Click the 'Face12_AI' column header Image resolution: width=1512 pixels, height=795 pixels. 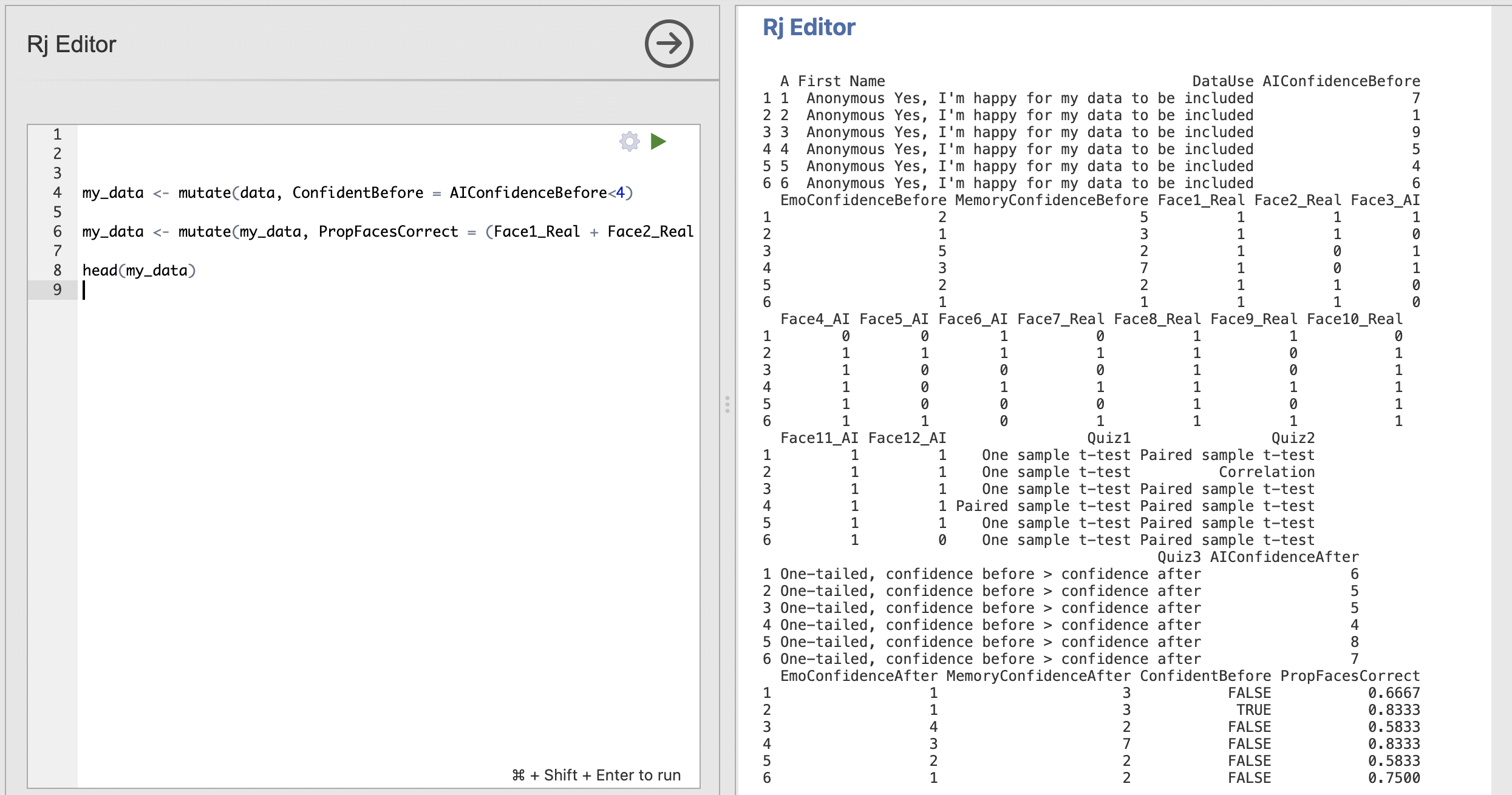coord(907,438)
